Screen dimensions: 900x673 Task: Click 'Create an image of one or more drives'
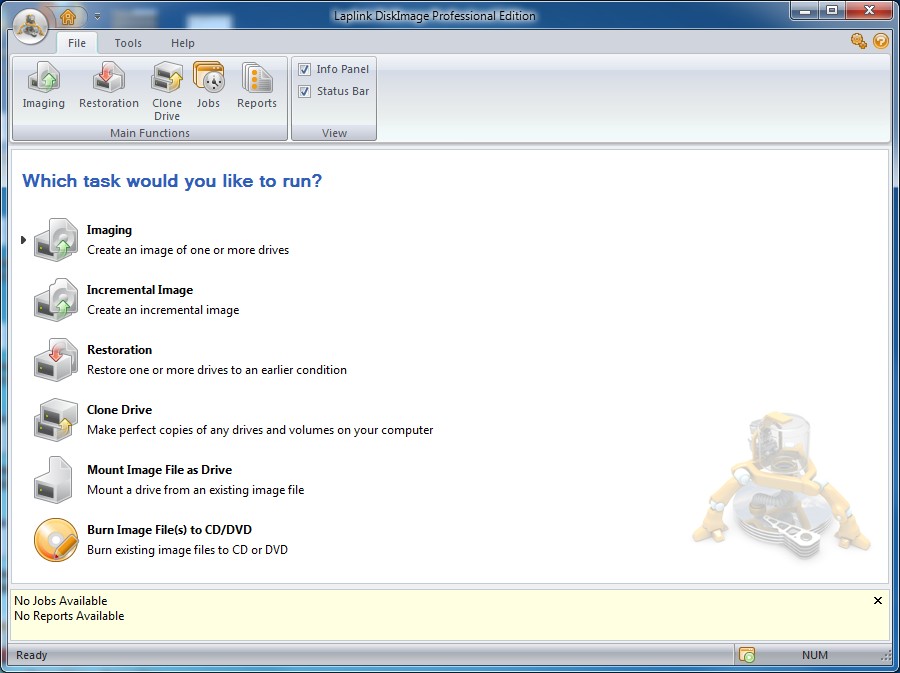[188, 250]
